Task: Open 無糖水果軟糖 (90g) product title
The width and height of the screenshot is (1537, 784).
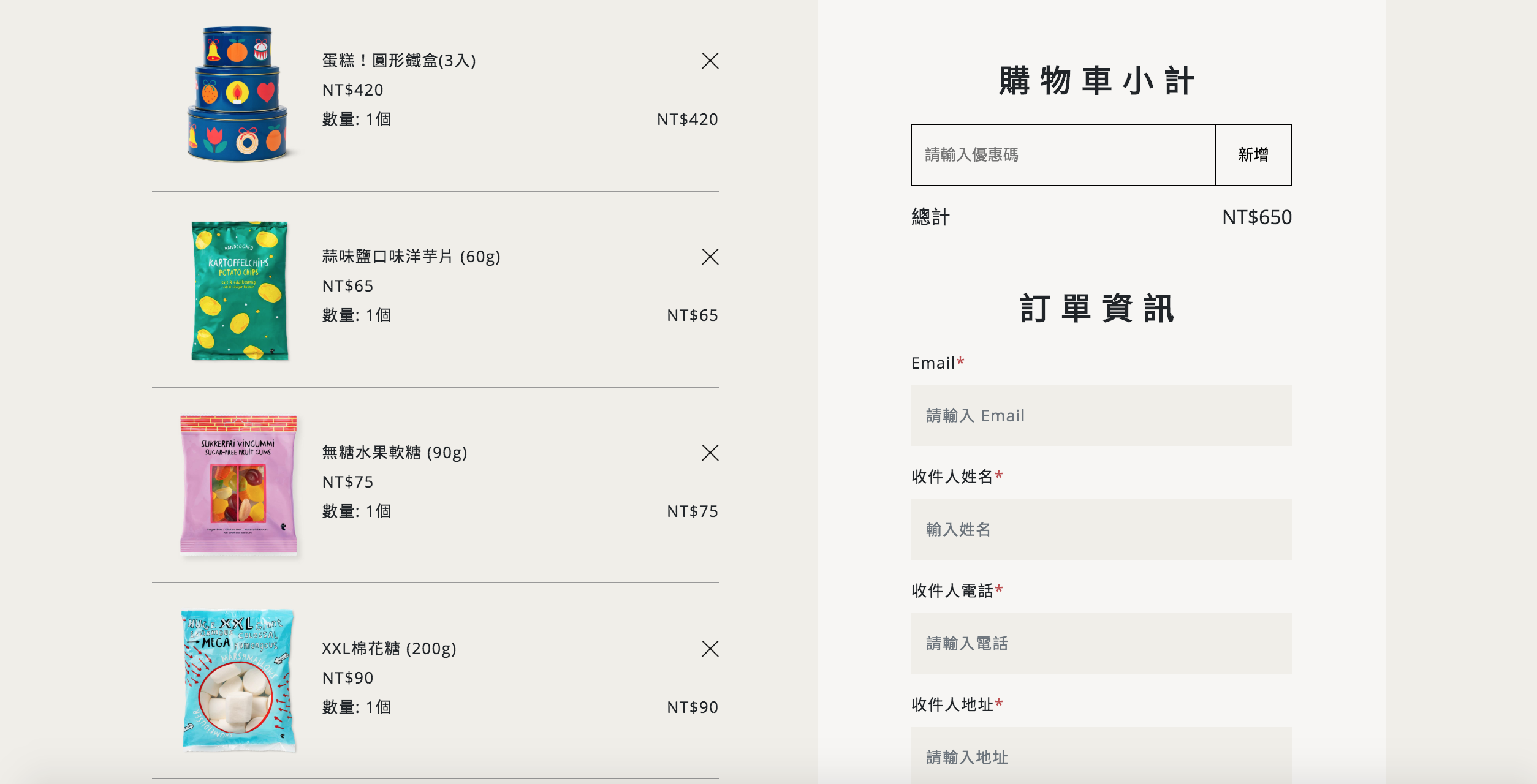Action: (x=395, y=453)
